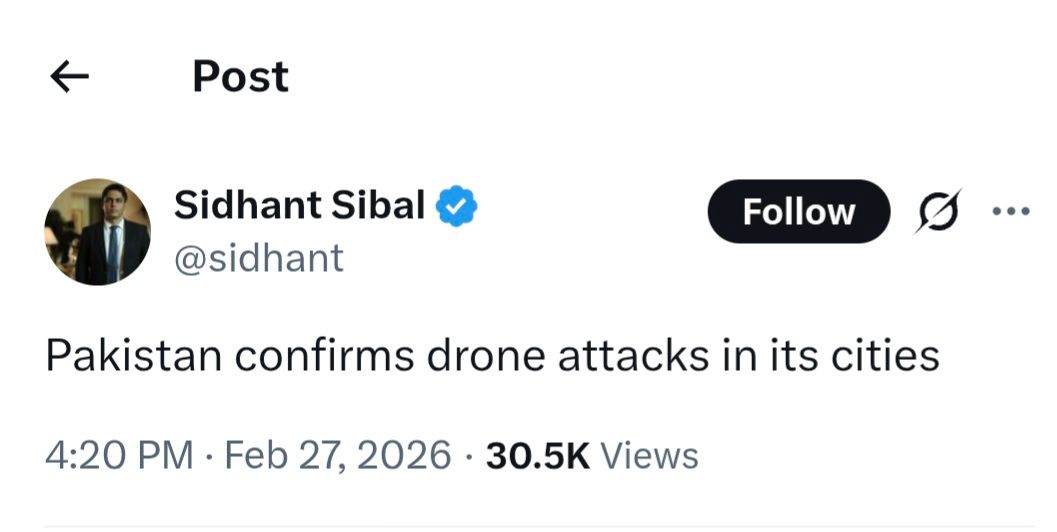Open Sidhant Sibal's profile picture

point(97,233)
